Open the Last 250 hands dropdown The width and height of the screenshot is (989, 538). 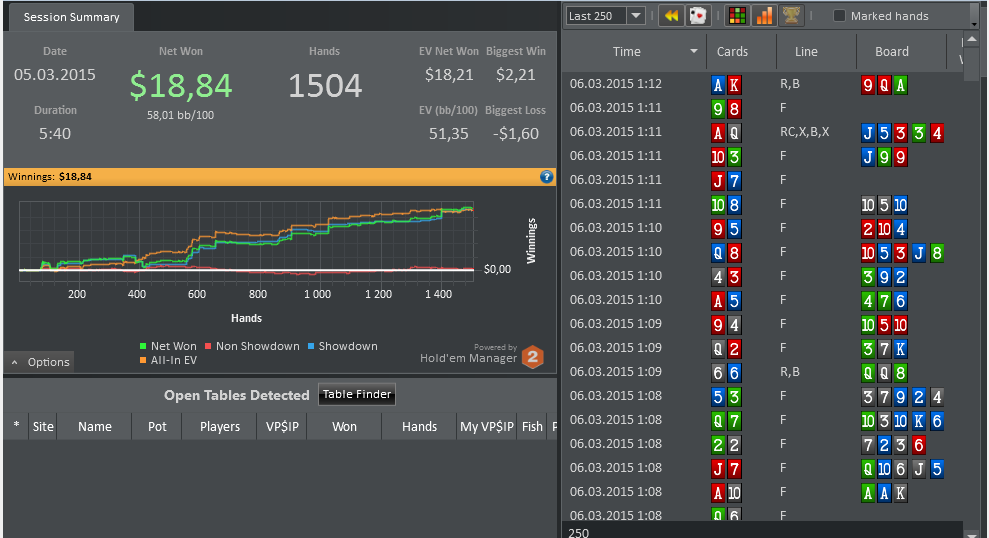pos(636,16)
